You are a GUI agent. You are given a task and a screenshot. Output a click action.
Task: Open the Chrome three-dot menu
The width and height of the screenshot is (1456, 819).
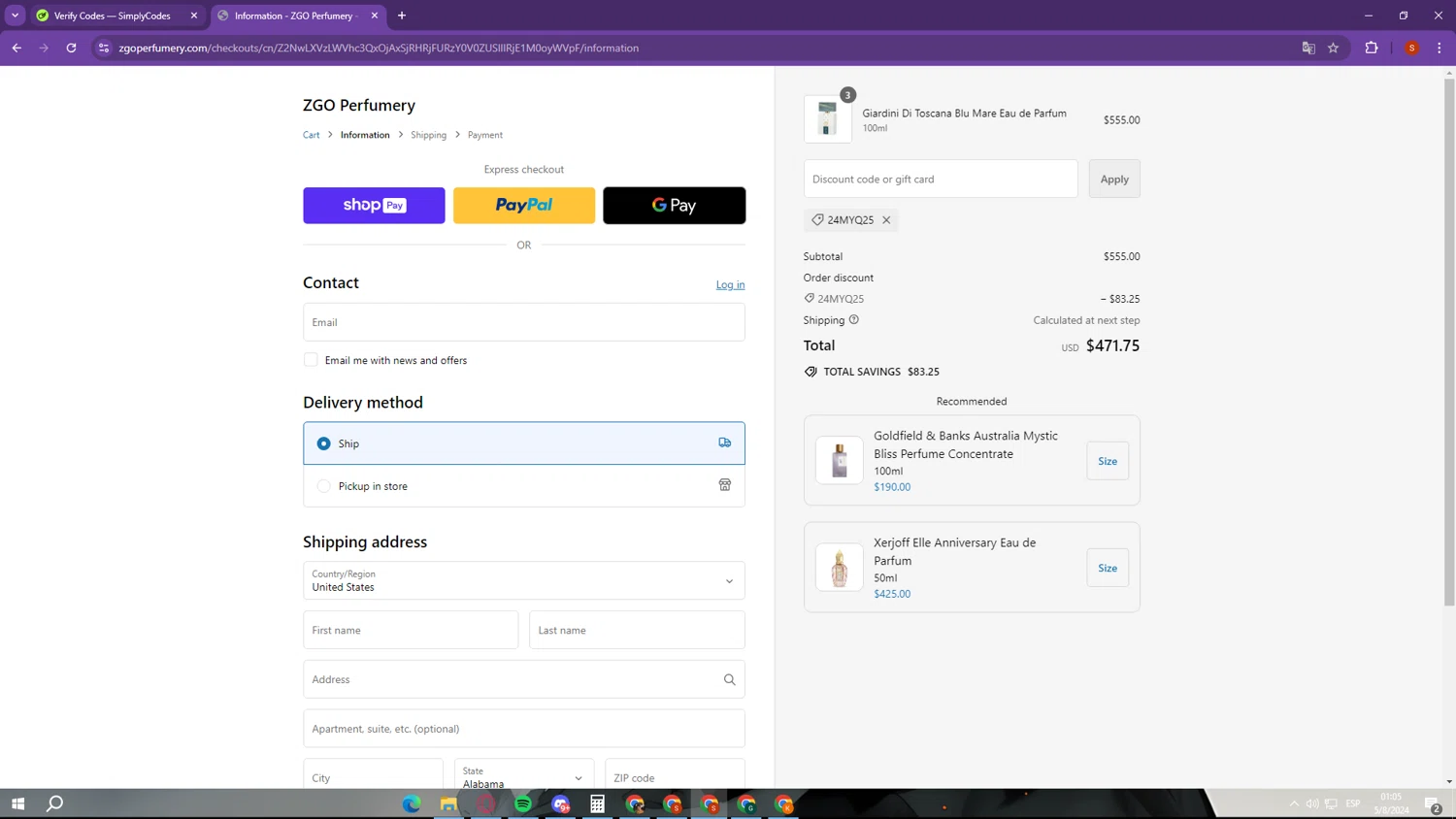click(x=1439, y=48)
